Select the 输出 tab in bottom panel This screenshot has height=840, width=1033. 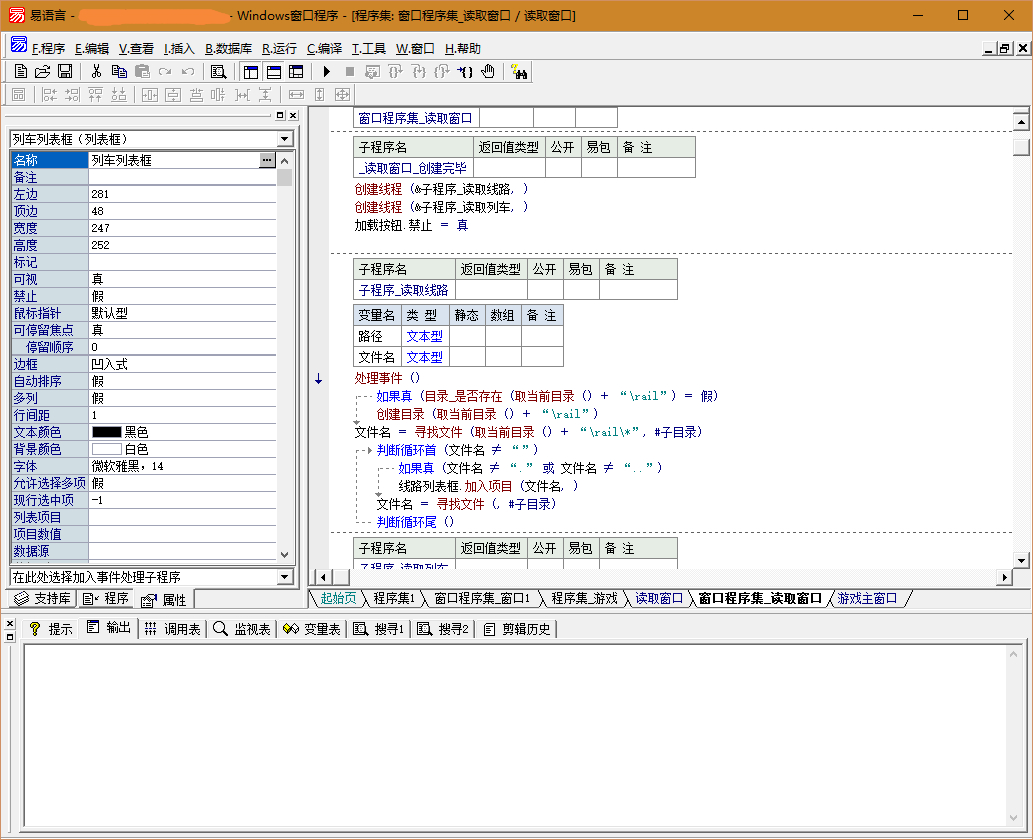[x=109, y=628]
